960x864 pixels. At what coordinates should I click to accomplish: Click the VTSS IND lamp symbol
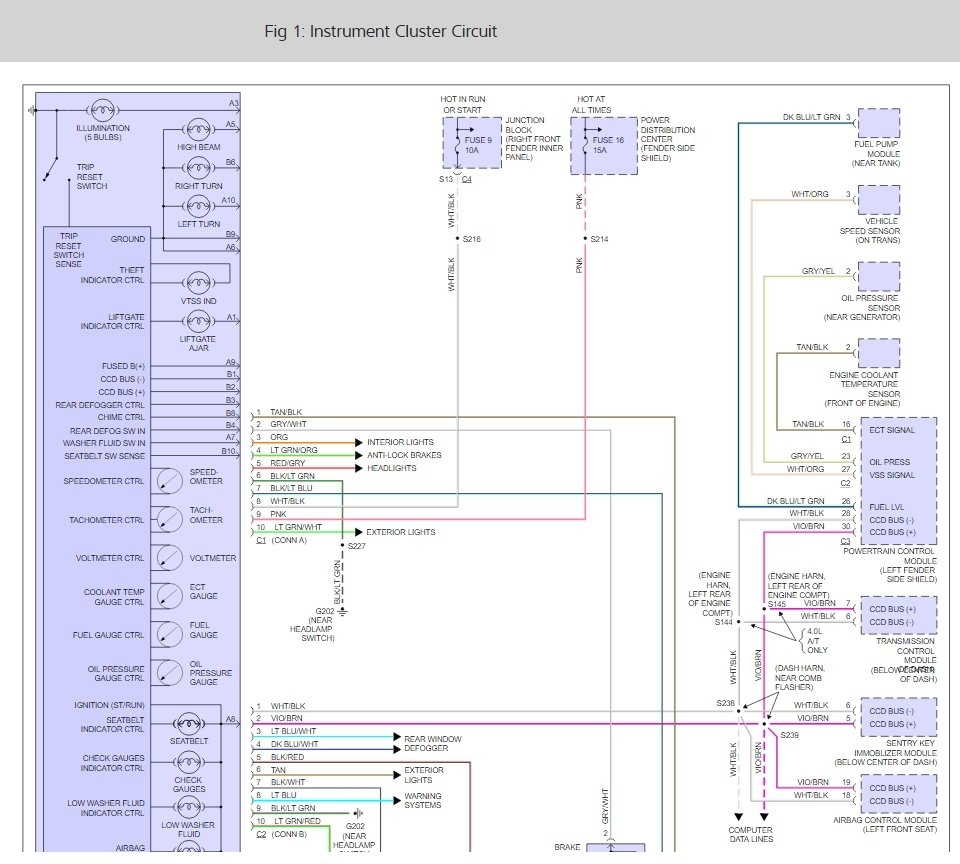tap(197, 283)
